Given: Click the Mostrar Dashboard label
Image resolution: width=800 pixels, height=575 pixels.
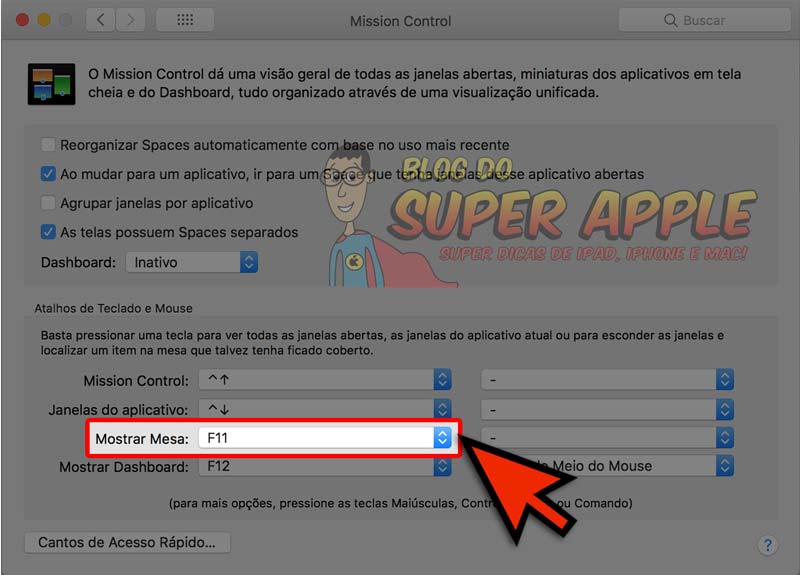Looking at the screenshot, I should 124,467.
